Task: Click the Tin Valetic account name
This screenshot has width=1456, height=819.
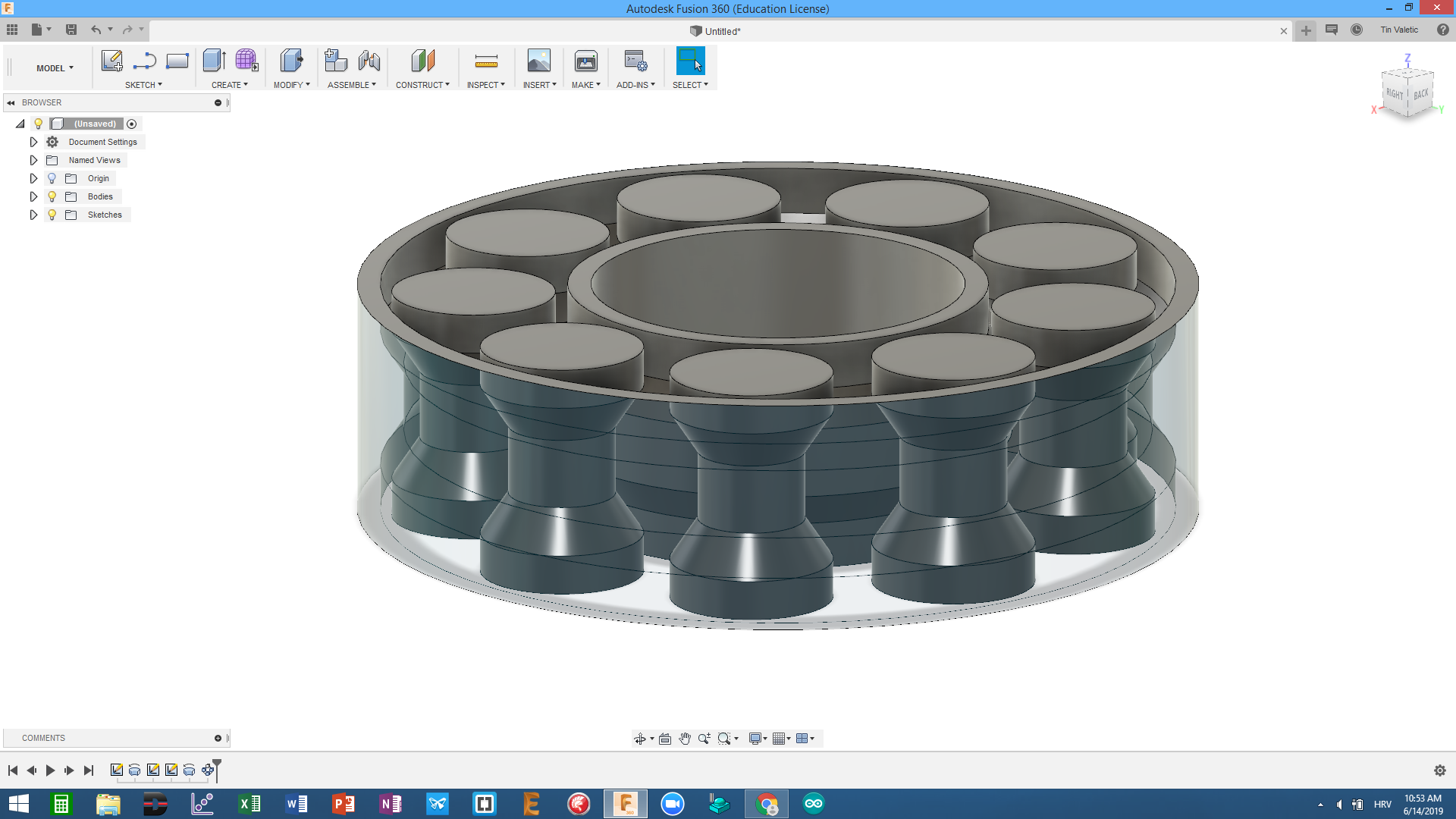Action: (x=1398, y=30)
